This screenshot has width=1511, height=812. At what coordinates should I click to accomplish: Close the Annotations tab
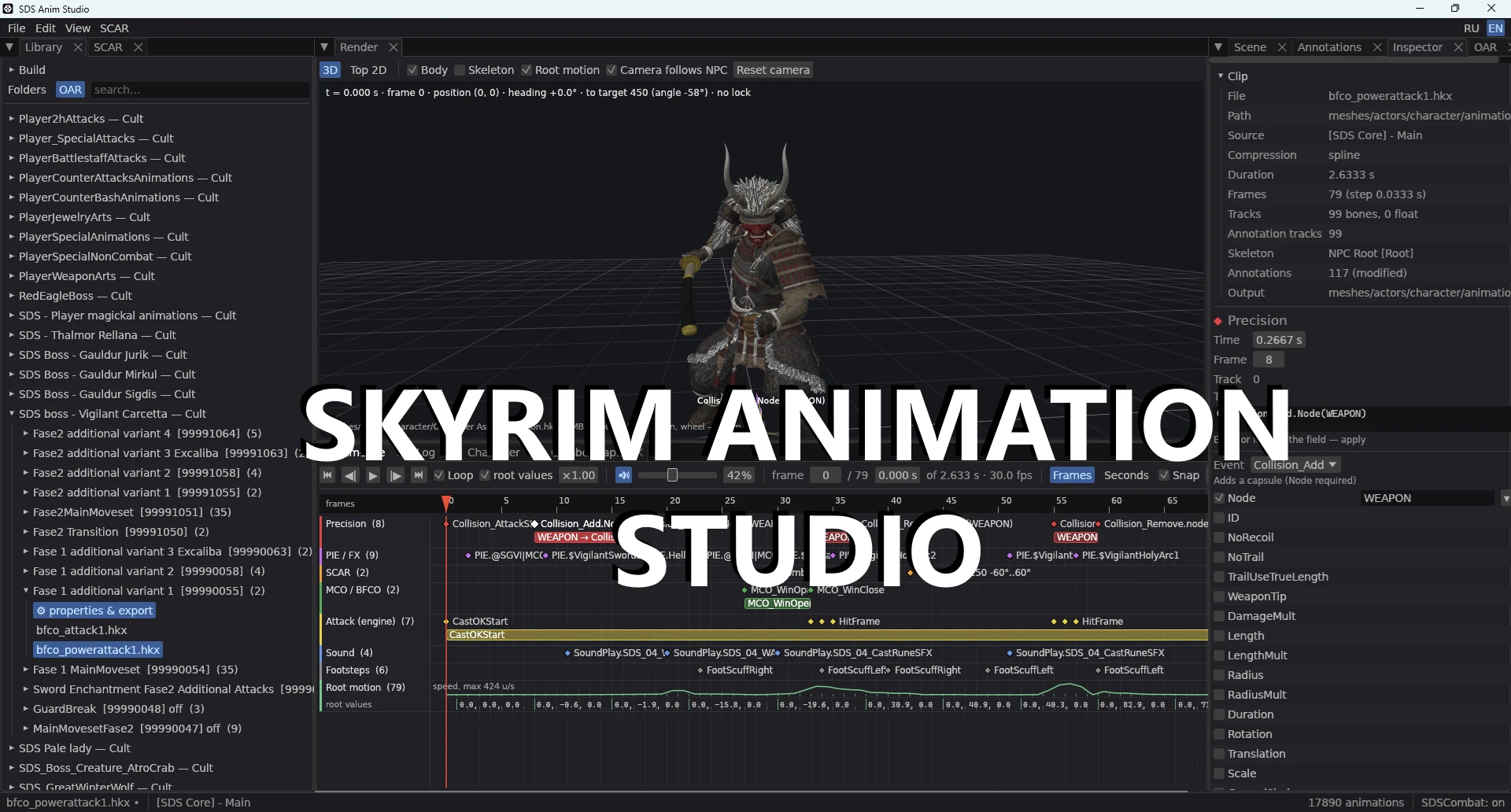[x=1377, y=47]
